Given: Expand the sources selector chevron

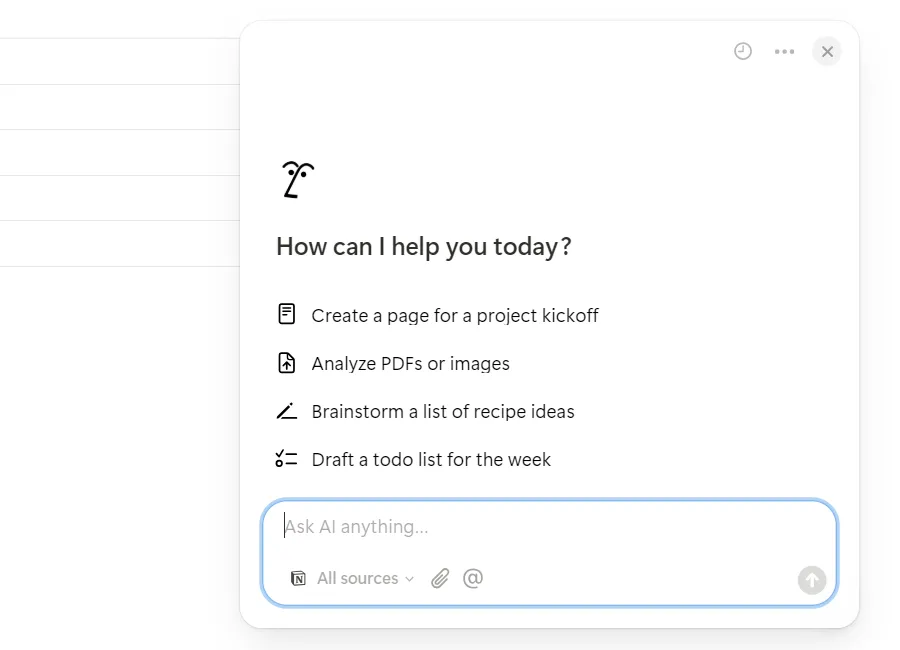Looking at the screenshot, I should pos(410,578).
